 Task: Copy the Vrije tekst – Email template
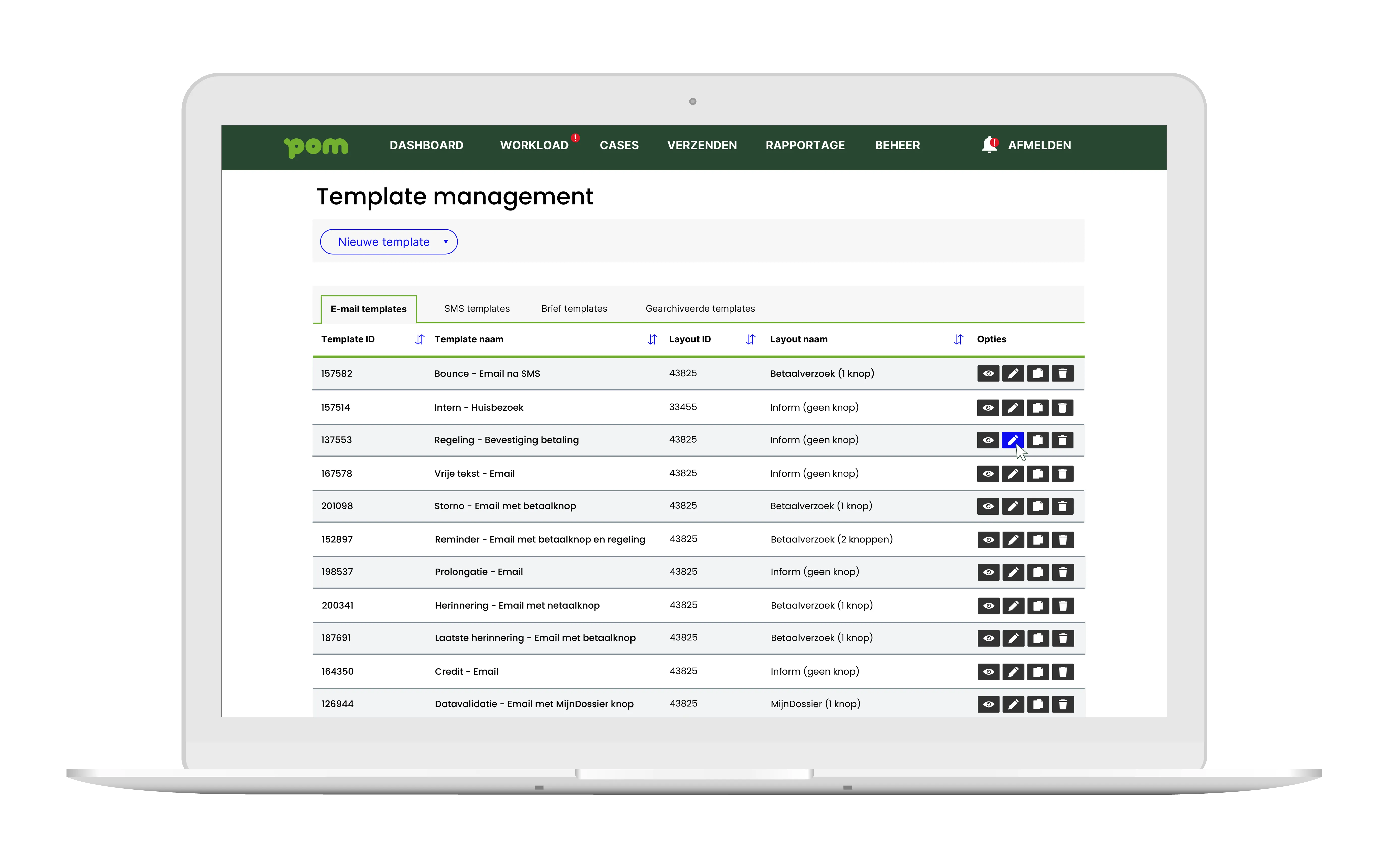coord(1038,474)
